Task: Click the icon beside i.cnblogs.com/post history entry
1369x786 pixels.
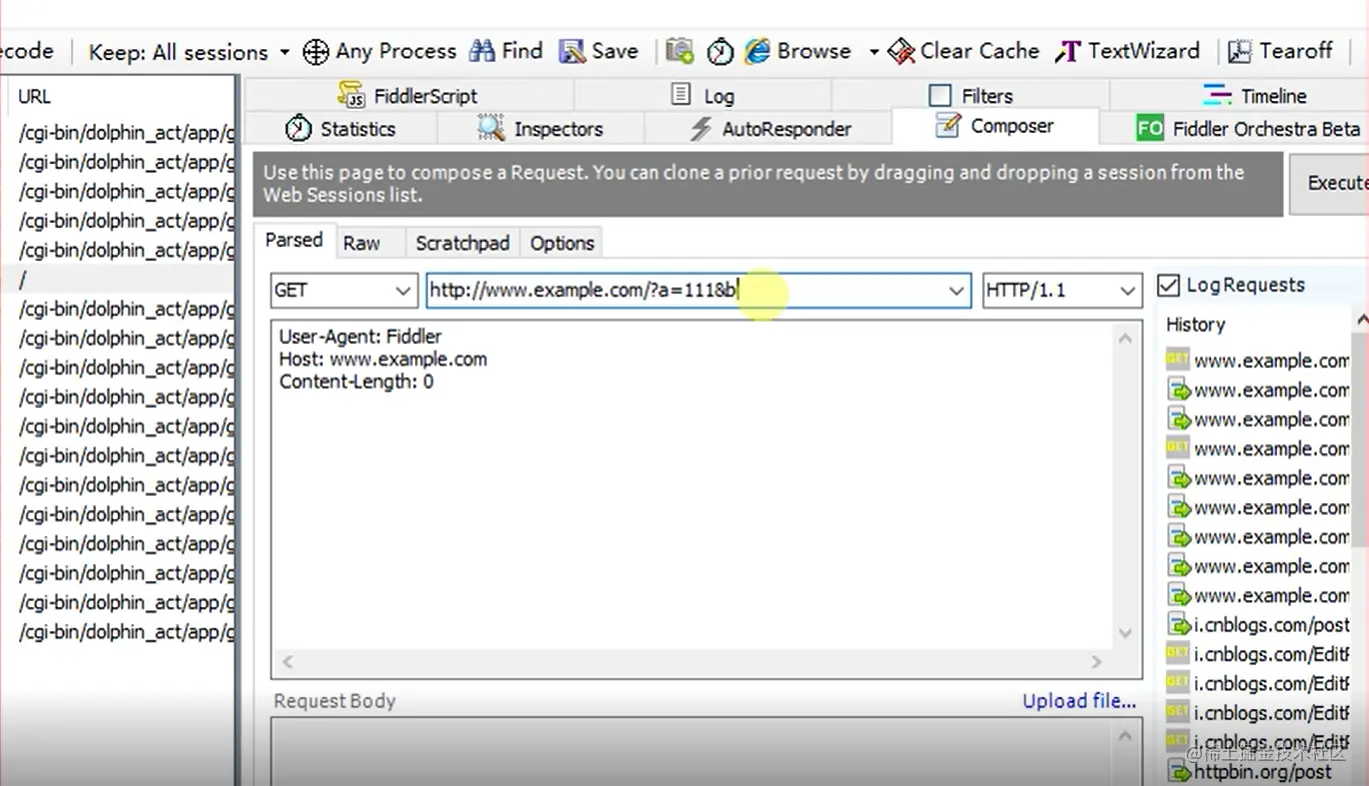Action: tap(1178, 625)
